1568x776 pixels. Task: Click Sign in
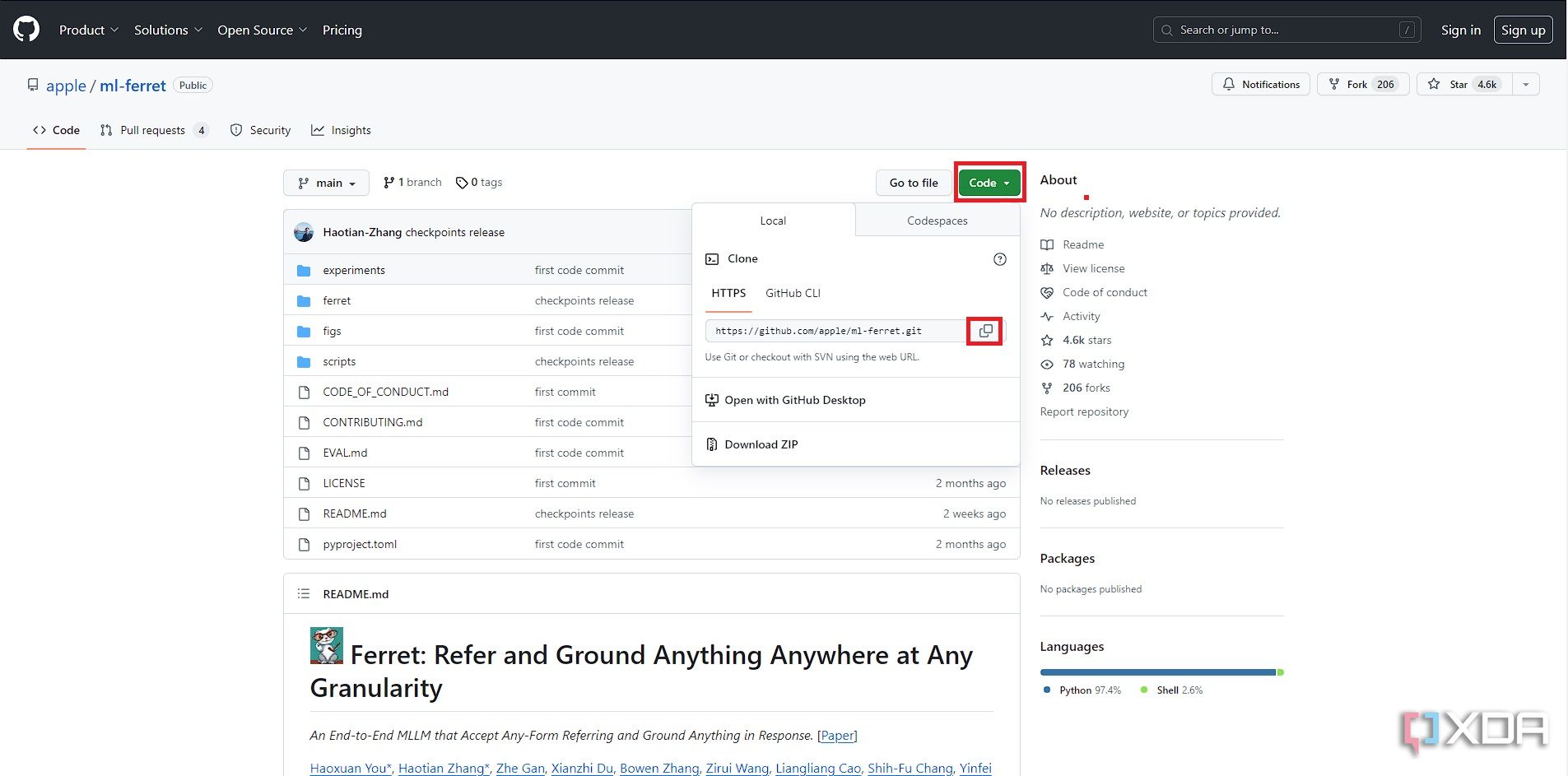point(1461,30)
